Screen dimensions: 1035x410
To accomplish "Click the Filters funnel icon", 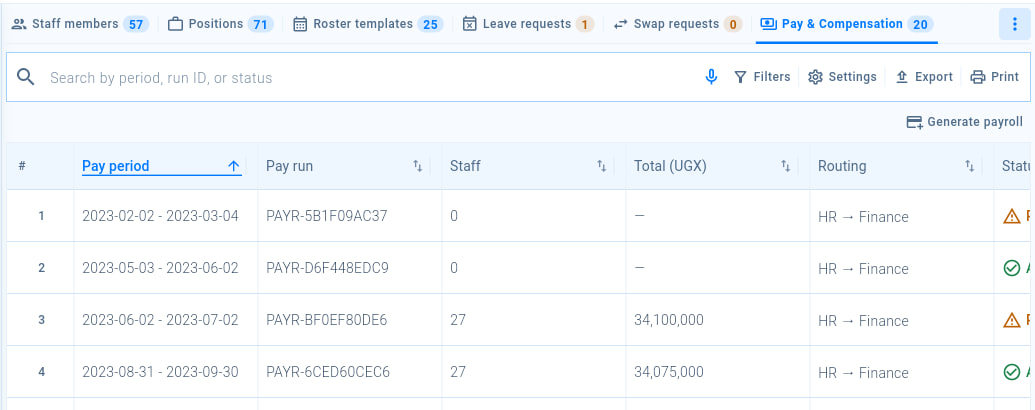I will 741,77.
